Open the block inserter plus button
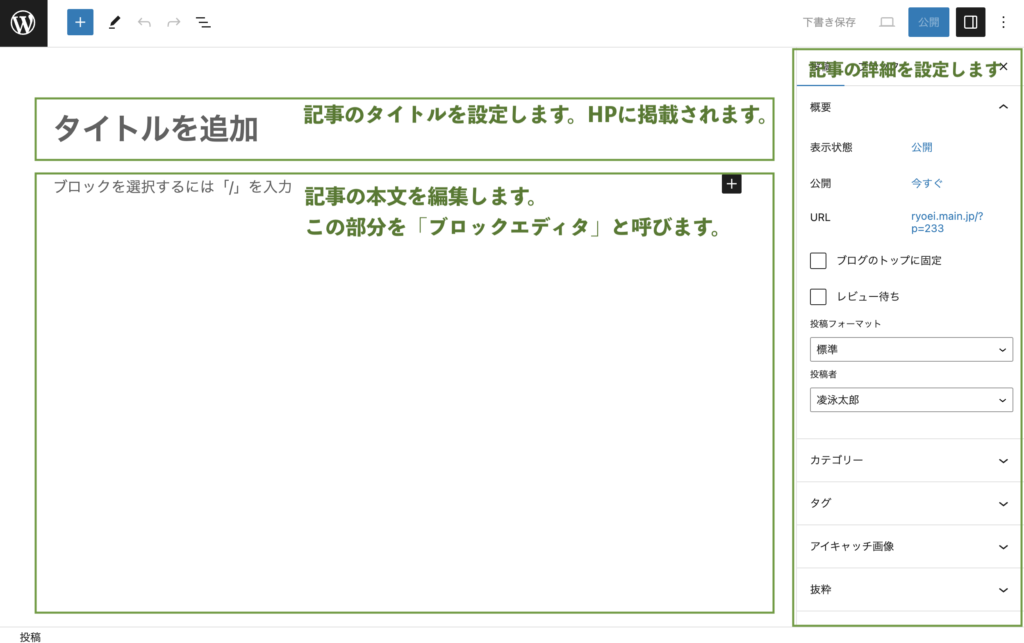The image size is (1024, 643). pyautogui.click(x=80, y=22)
